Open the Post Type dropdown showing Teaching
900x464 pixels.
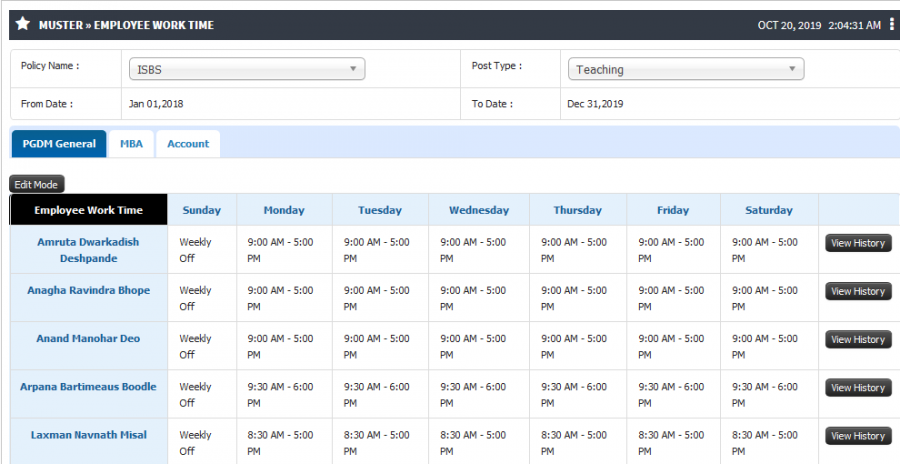tap(686, 69)
